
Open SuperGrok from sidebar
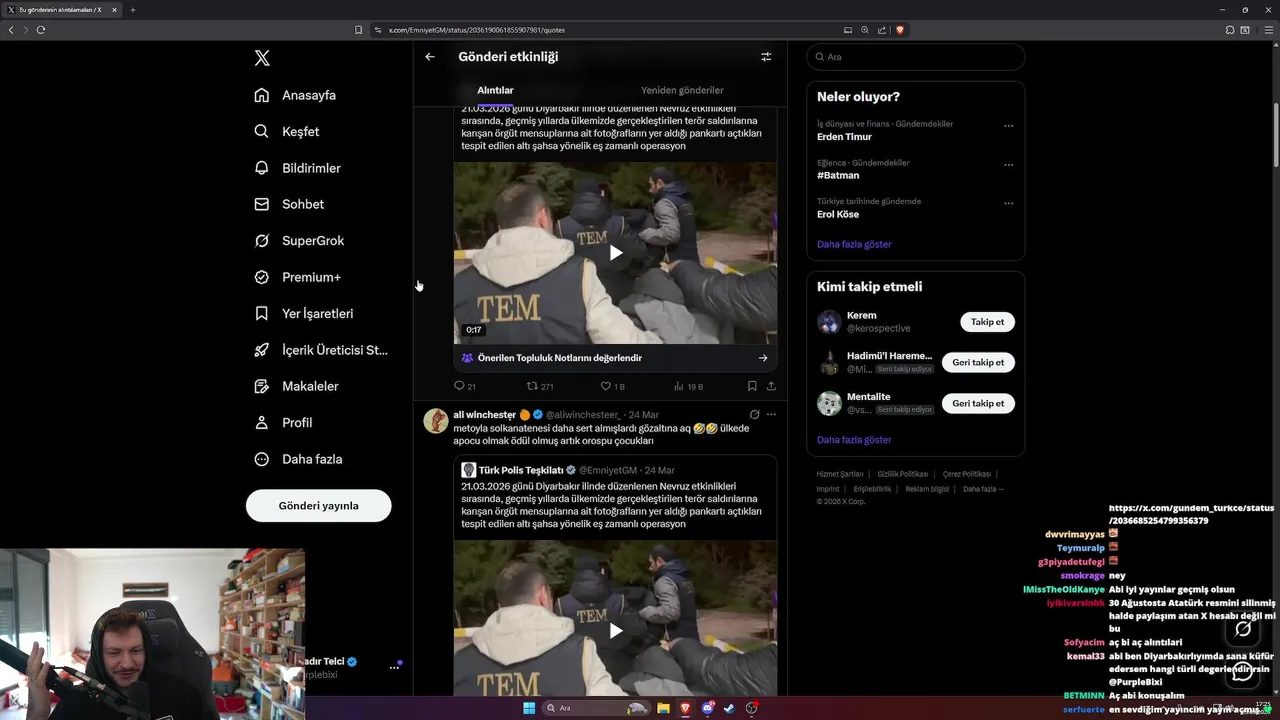tap(299, 240)
